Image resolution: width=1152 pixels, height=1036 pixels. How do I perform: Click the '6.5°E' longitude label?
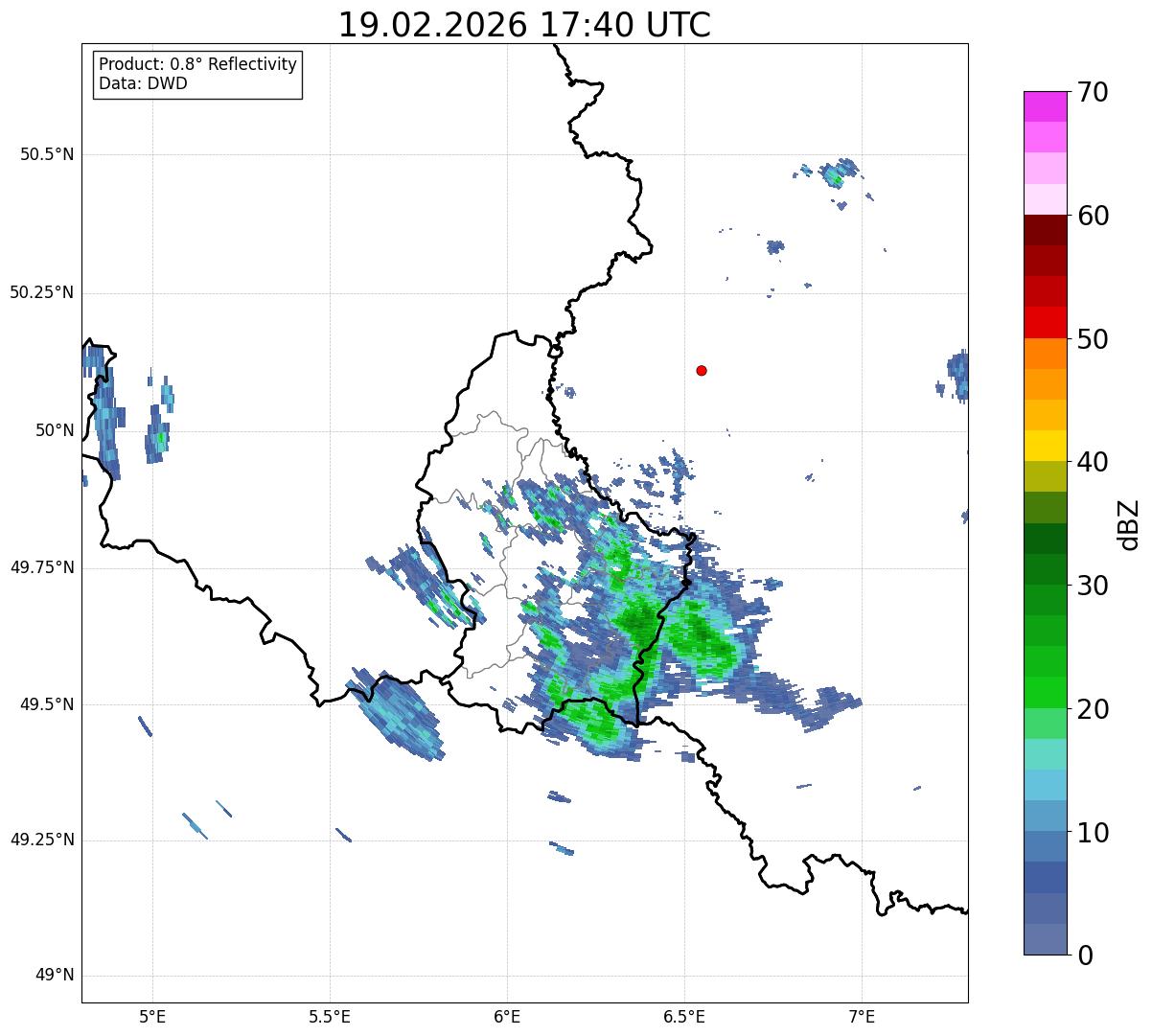click(684, 1016)
